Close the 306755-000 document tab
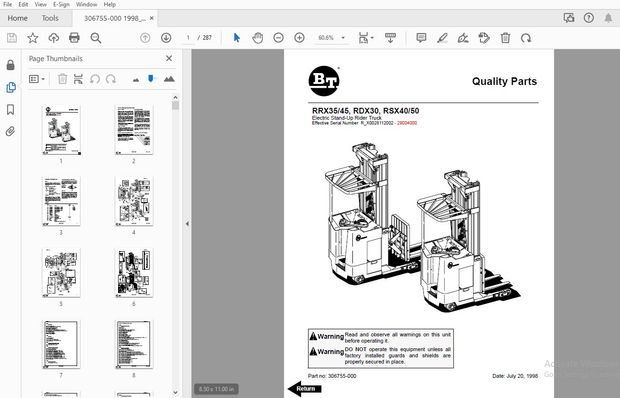Viewport: 620px width, 398px height. coord(151,18)
